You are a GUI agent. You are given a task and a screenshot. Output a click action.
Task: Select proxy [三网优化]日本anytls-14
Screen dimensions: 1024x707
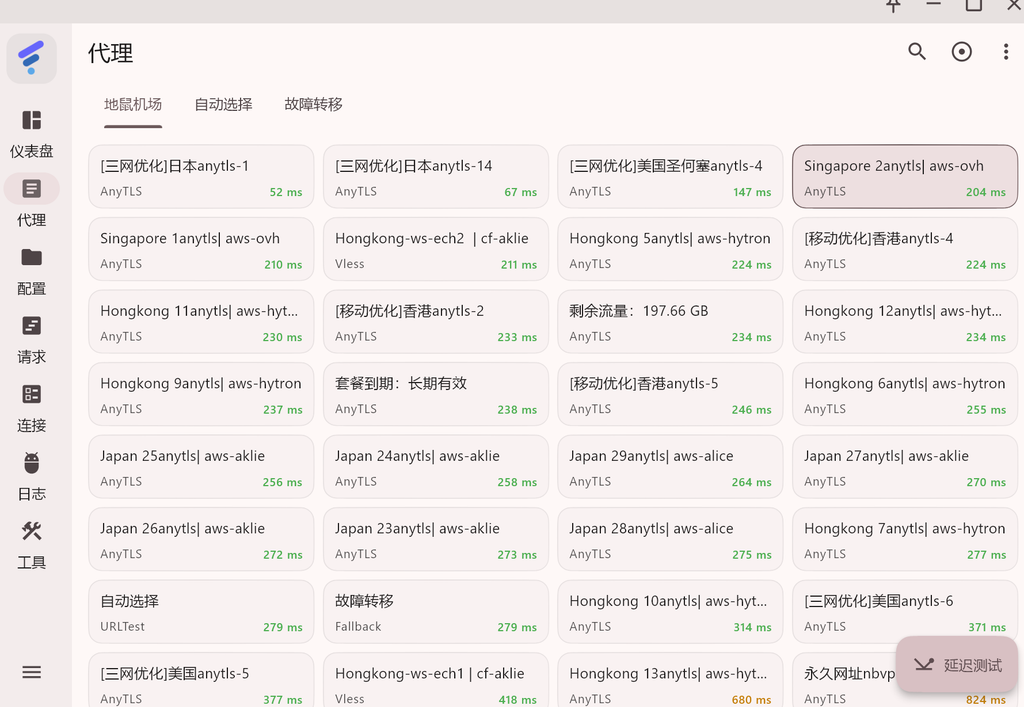pos(436,176)
